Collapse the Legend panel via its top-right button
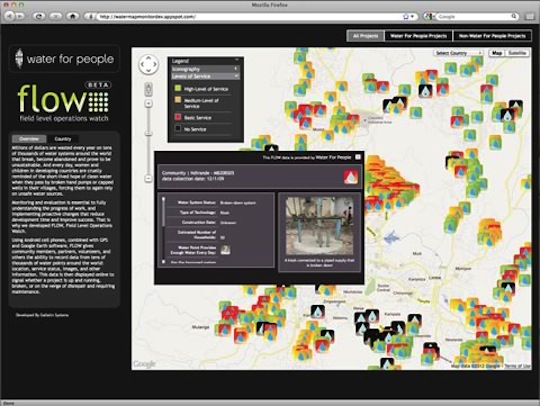 (x=237, y=60)
